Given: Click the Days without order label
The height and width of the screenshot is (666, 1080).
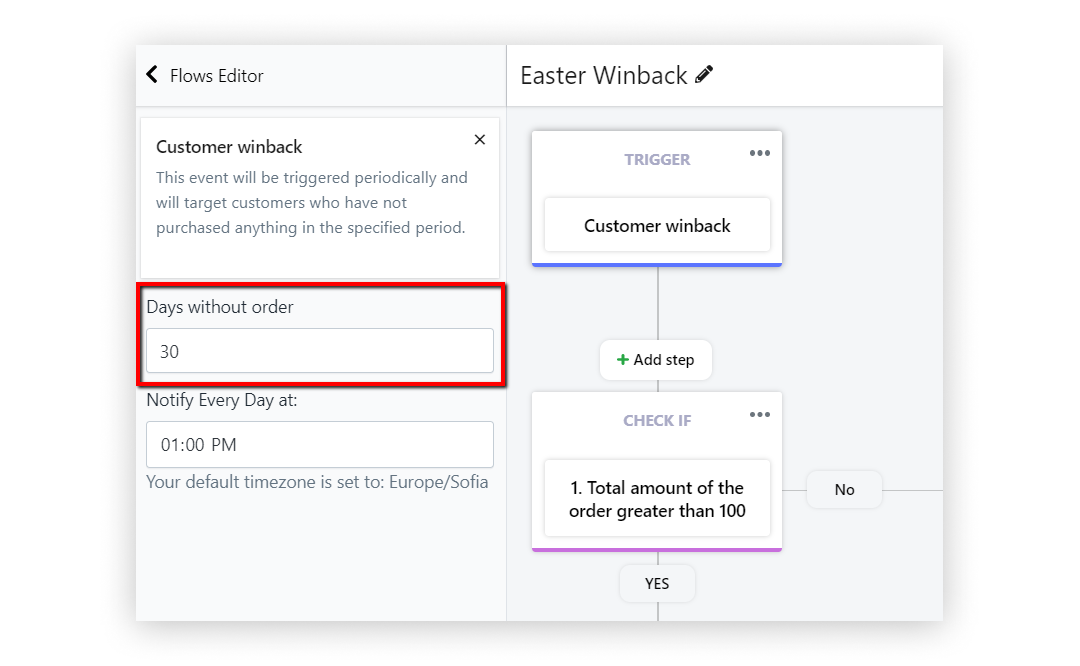Looking at the screenshot, I should [220, 307].
